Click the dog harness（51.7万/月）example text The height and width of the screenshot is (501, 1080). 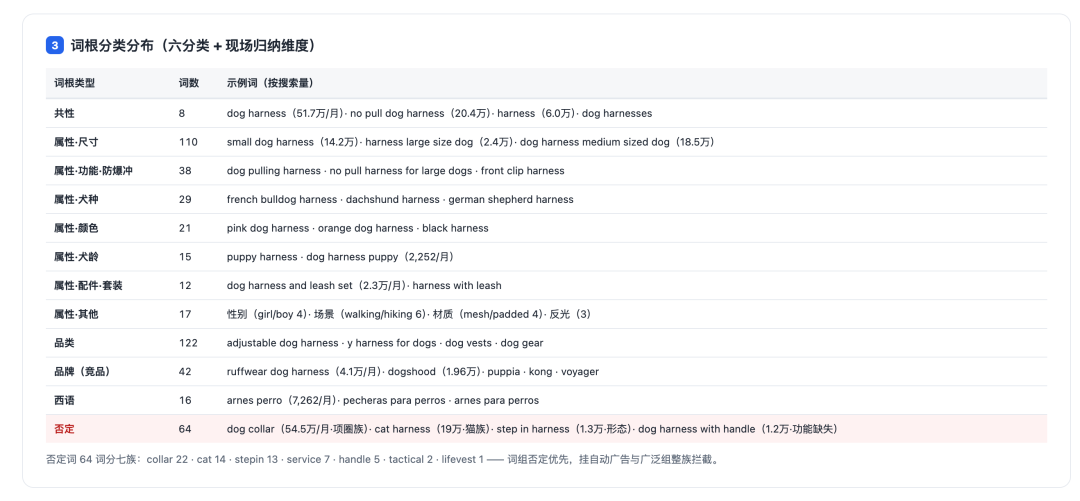point(284,113)
